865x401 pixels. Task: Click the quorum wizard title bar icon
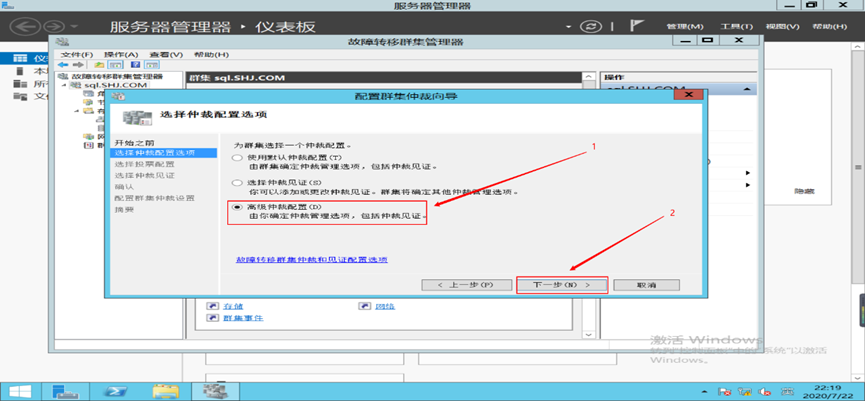click(x=120, y=97)
